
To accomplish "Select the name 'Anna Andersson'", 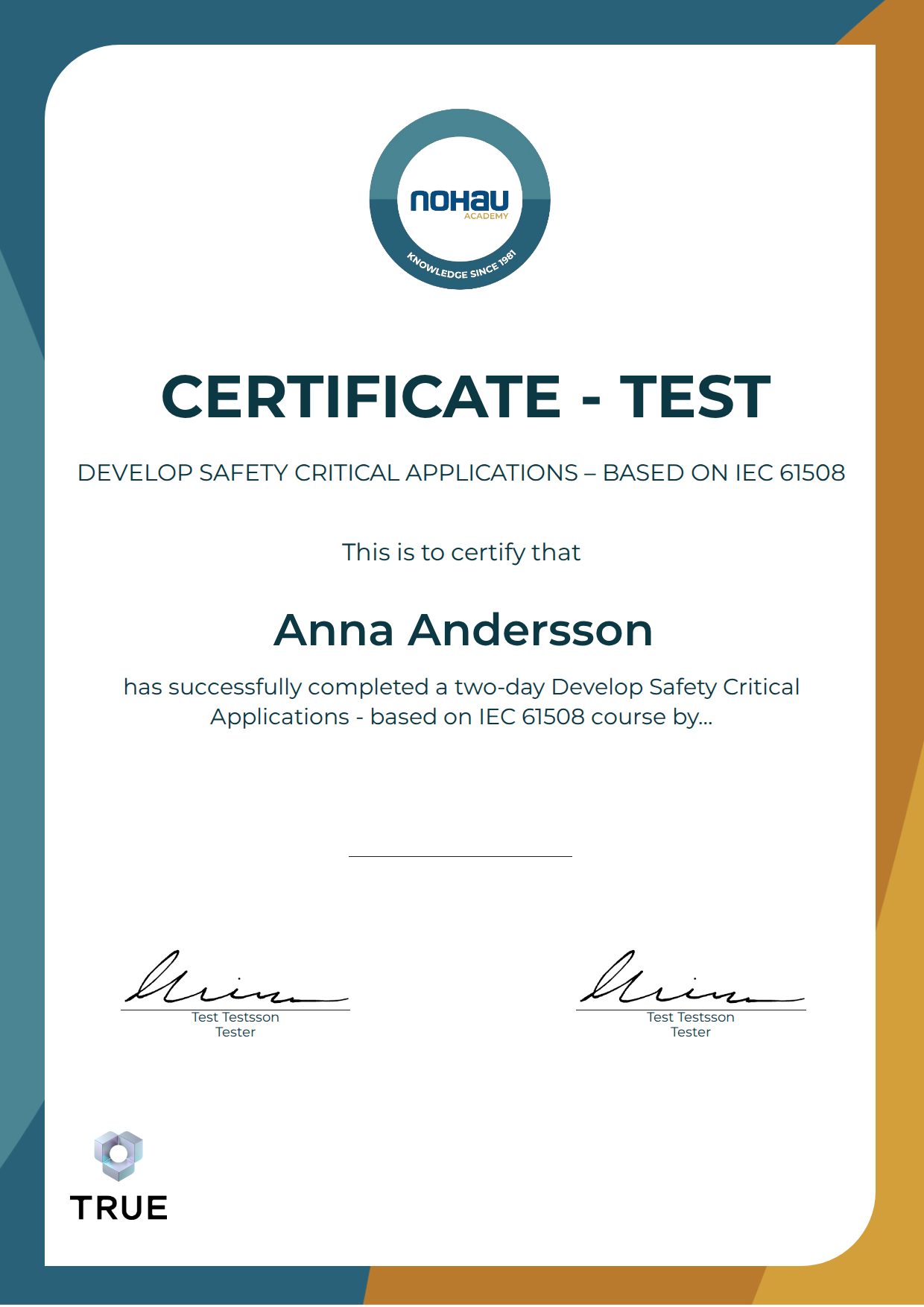I will 463,630.
